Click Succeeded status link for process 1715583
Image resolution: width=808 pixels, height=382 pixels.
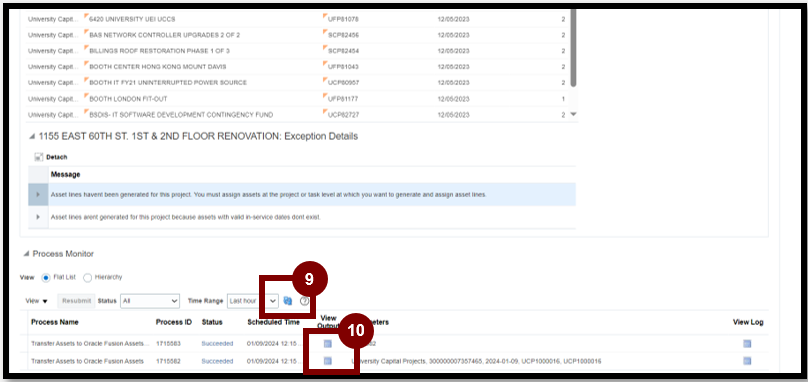coord(217,344)
